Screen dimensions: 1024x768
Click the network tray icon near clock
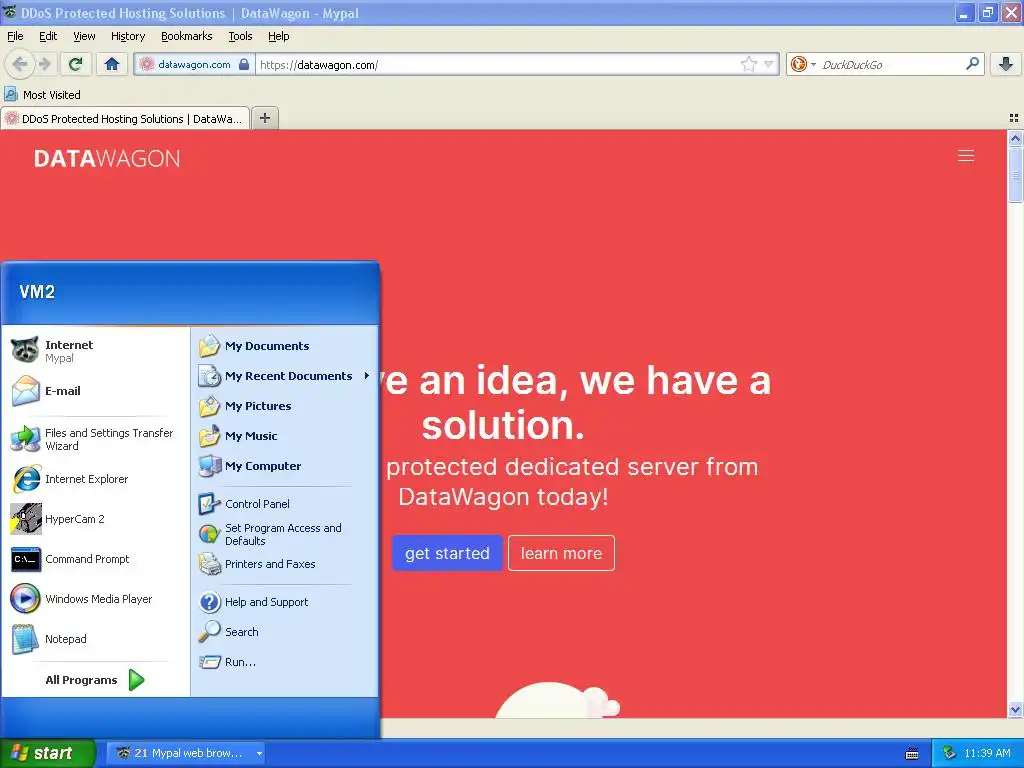949,754
